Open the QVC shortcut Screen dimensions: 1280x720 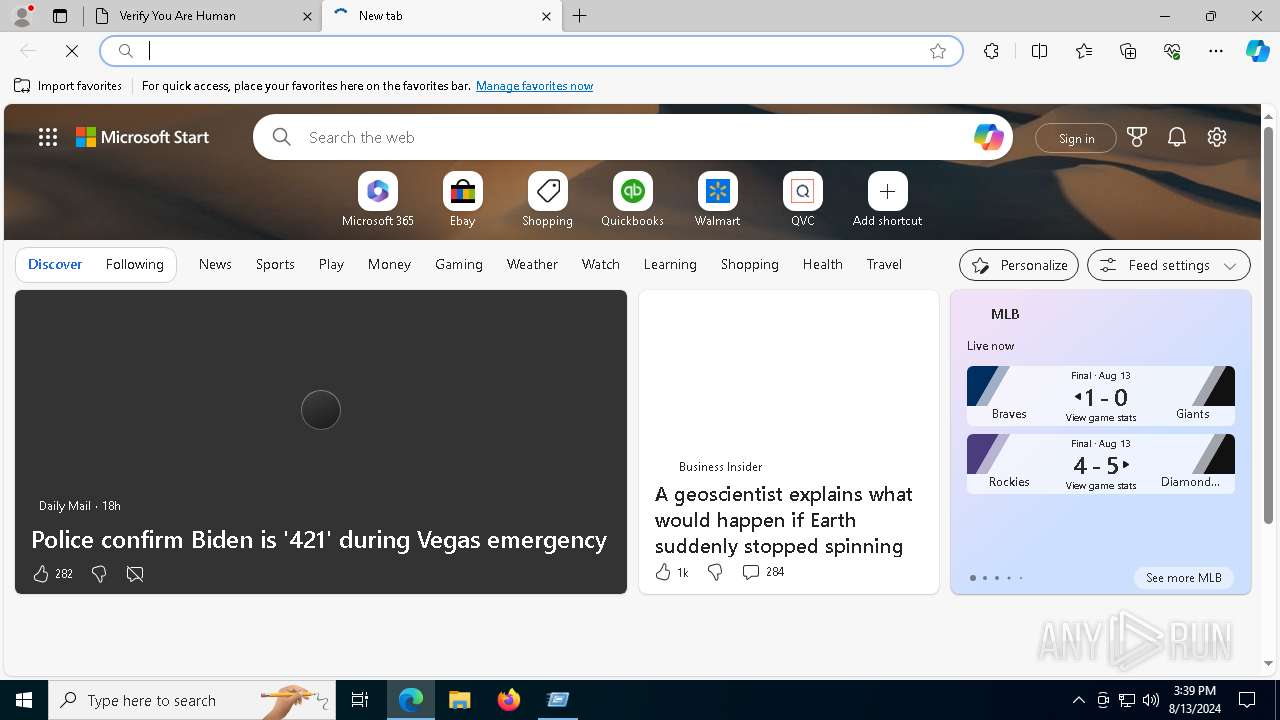click(x=803, y=200)
